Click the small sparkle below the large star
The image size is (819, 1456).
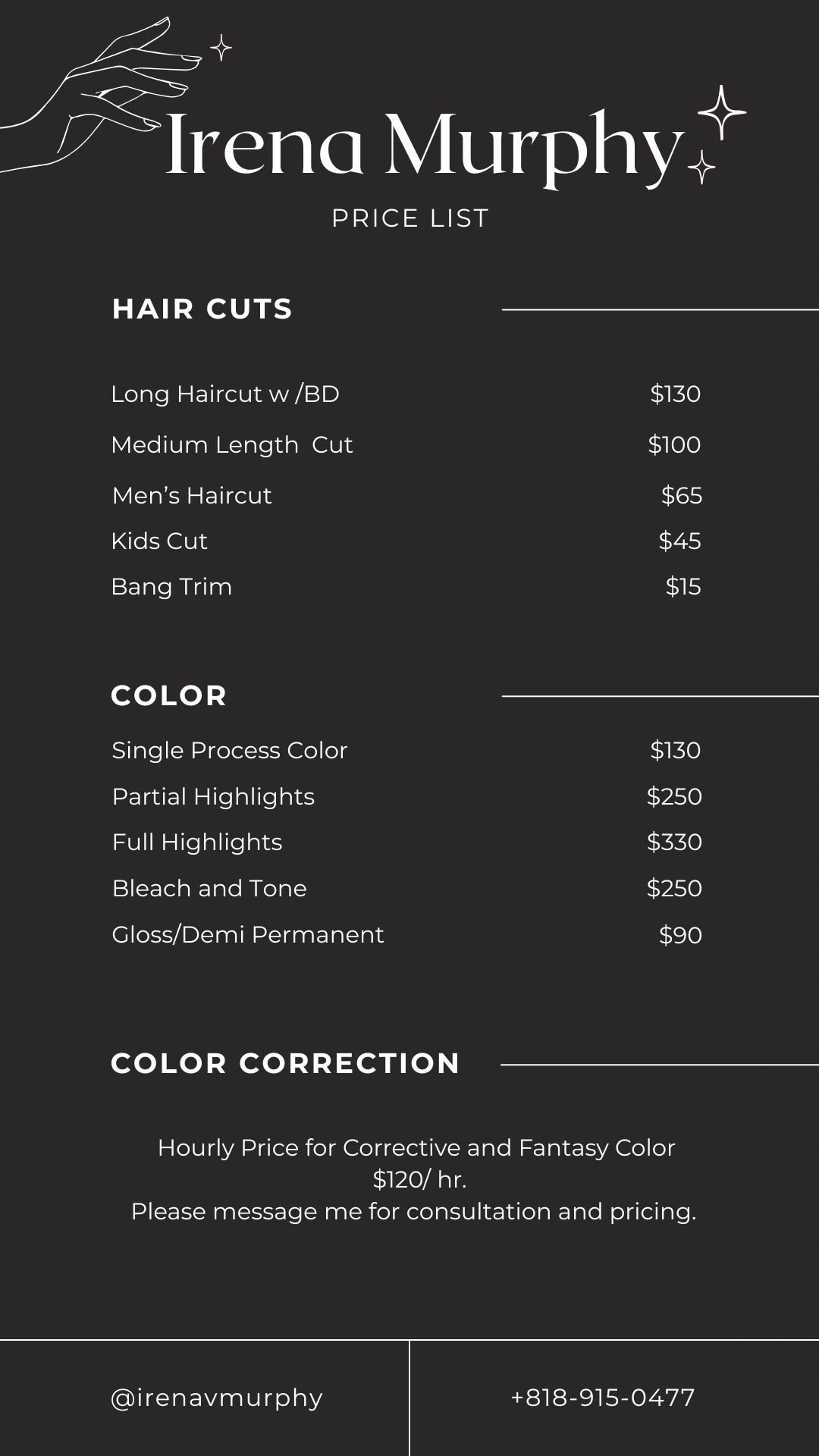tap(701, 167)
